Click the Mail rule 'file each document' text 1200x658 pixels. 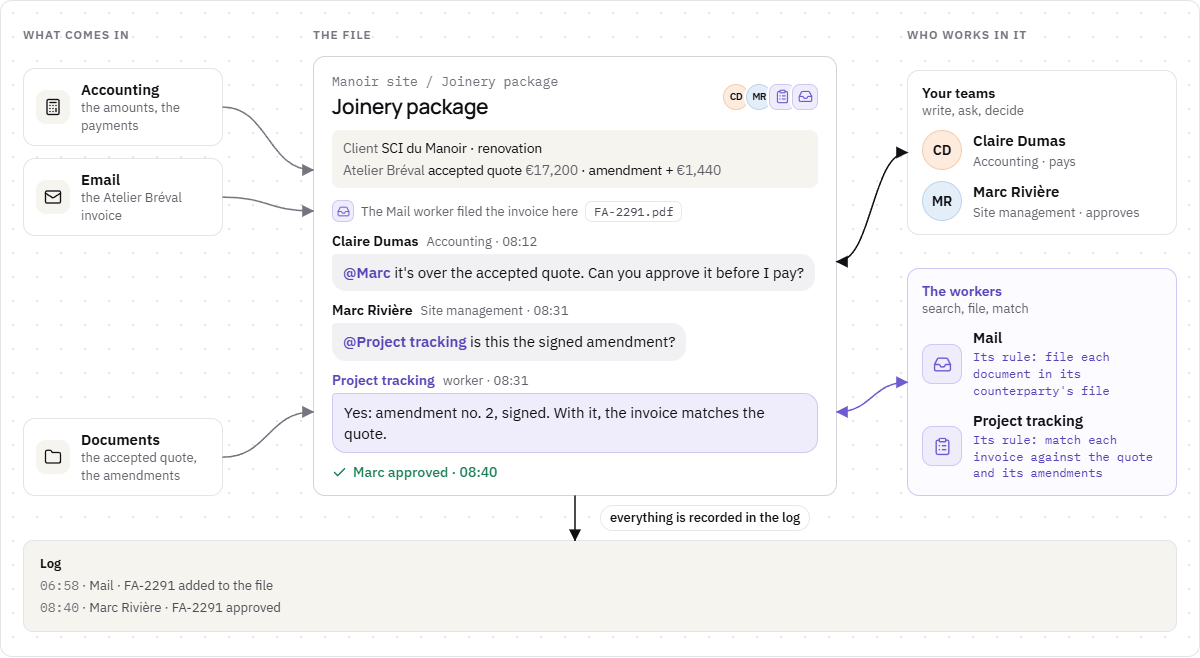pyautogui.click(x=1041, y=374)
